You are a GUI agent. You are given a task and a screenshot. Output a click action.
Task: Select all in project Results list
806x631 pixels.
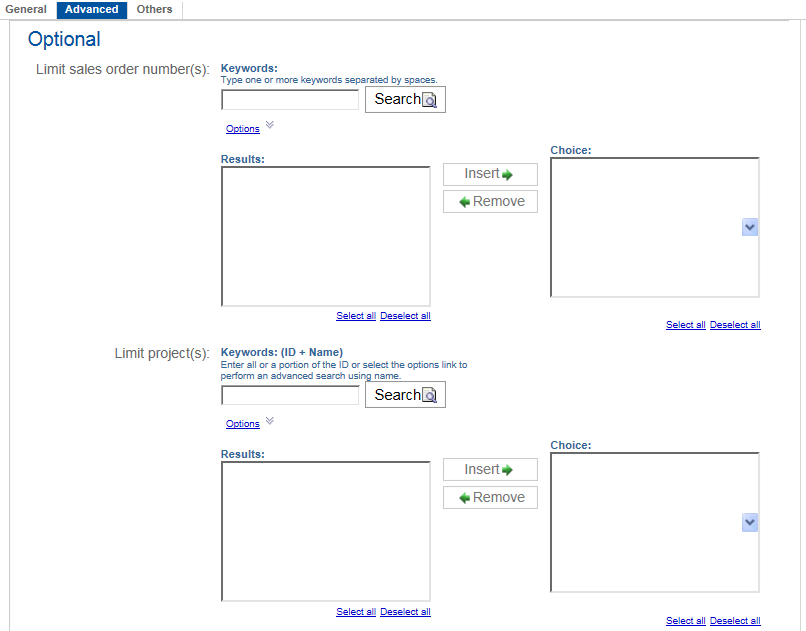tap(356, 612)
